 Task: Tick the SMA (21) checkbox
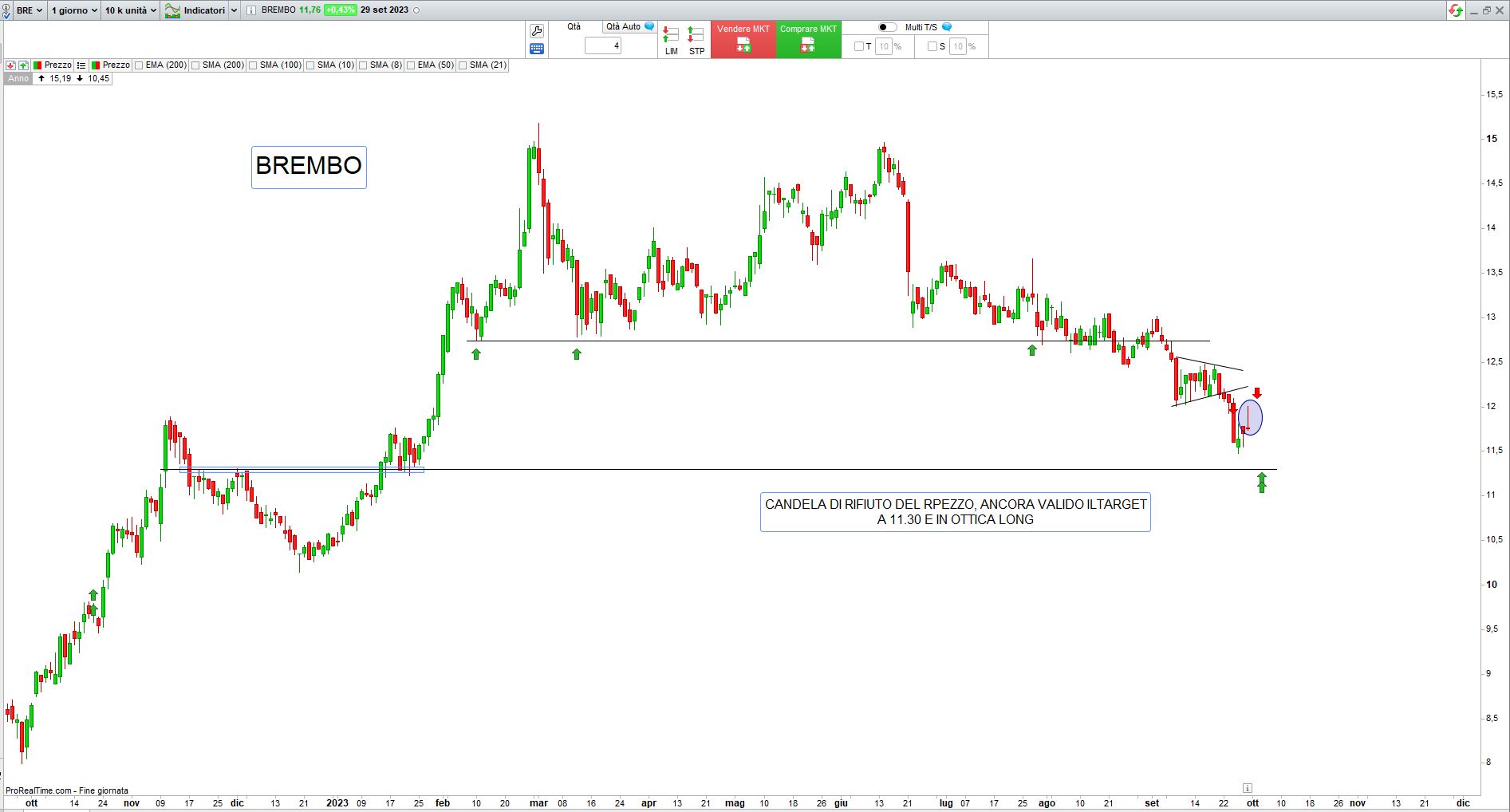463,65
